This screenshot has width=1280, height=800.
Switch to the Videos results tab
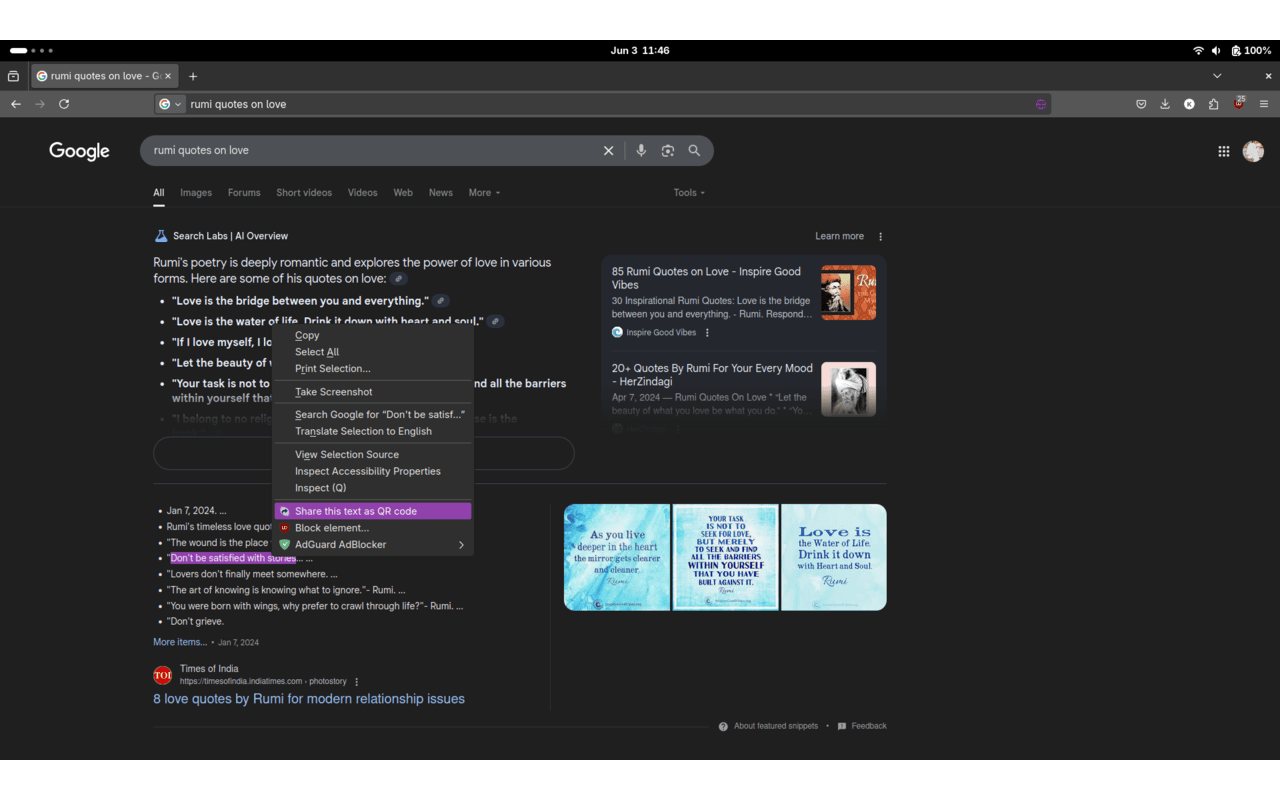(362, 193)
